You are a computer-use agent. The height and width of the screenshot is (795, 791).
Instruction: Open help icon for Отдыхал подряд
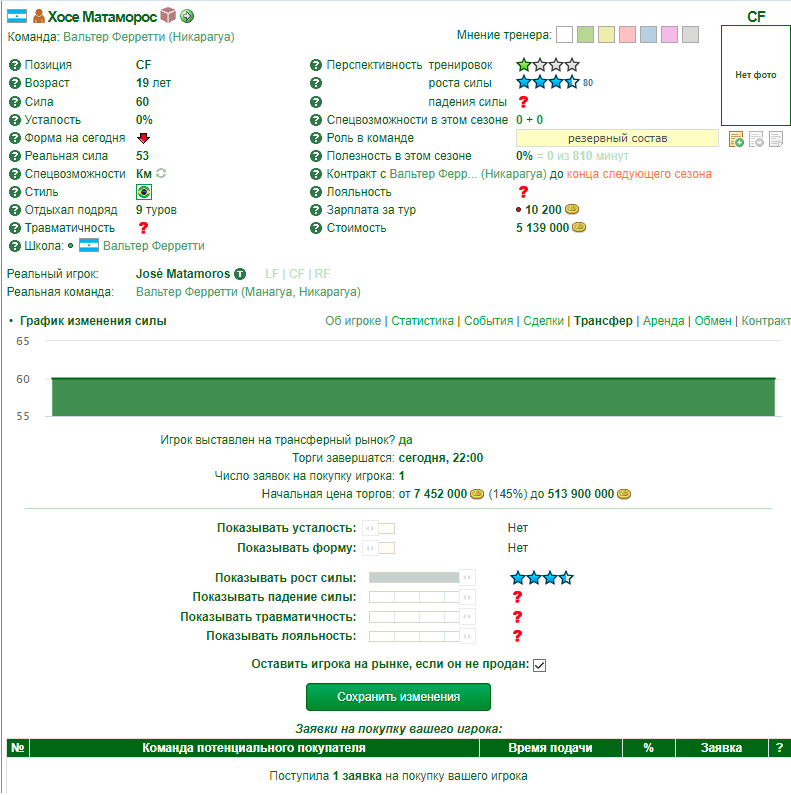15,210
